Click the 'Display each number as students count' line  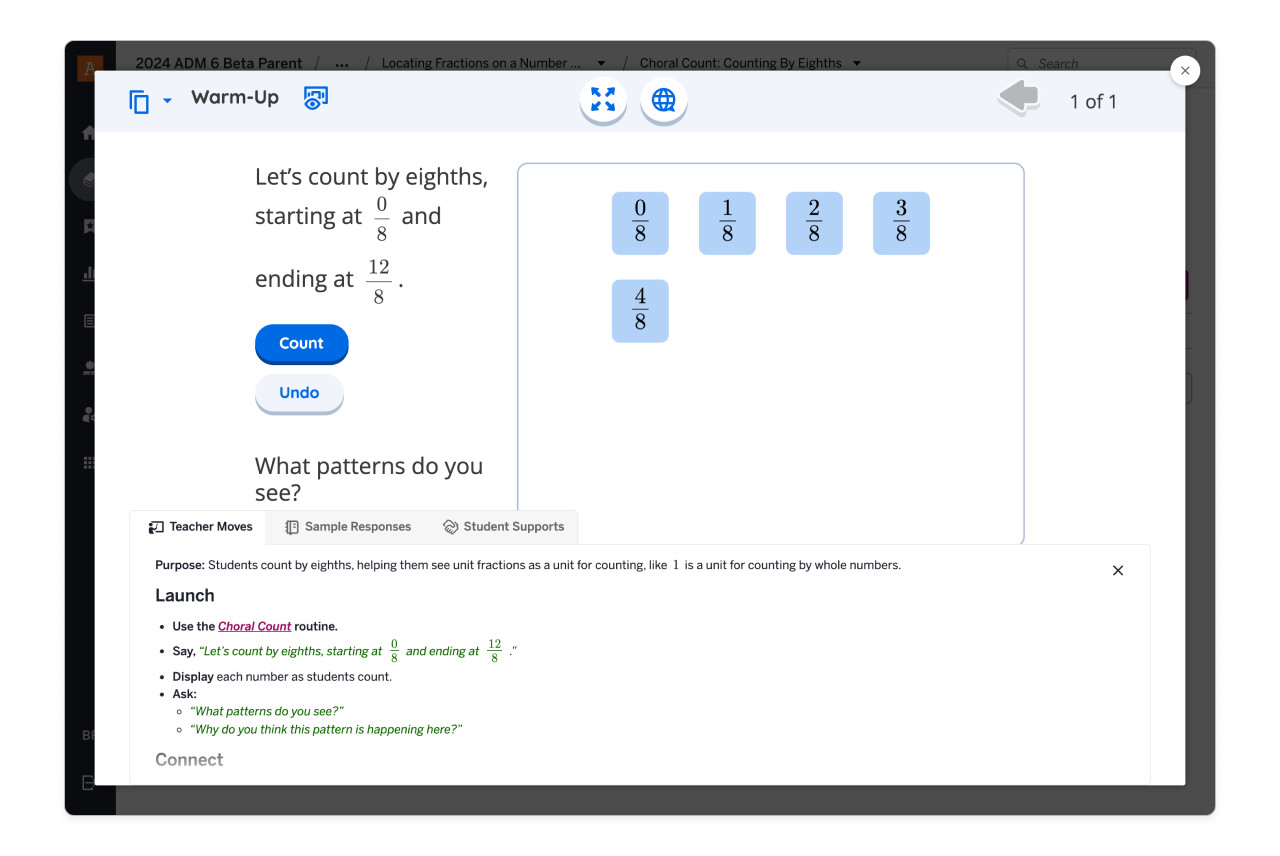pyautogui.click(x=282, y=676)
